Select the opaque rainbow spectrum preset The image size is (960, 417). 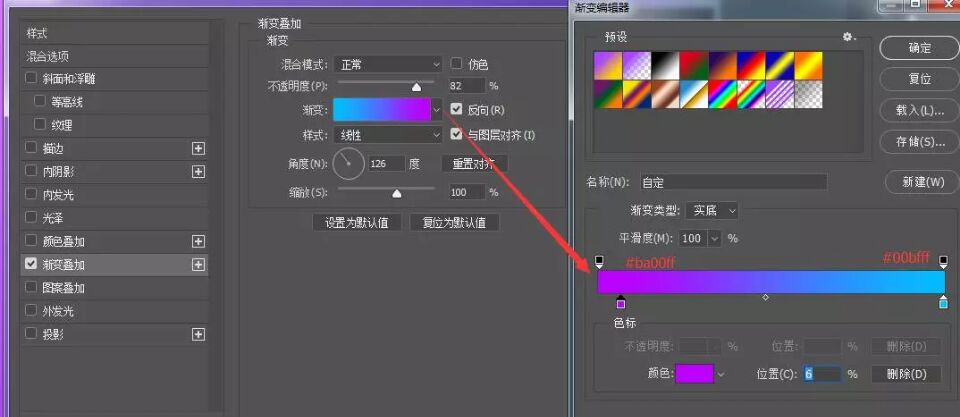(722, 94)
